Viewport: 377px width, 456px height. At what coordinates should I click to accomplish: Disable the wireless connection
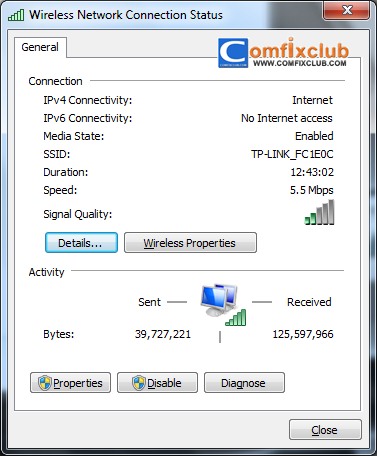[x=157, y=383]
